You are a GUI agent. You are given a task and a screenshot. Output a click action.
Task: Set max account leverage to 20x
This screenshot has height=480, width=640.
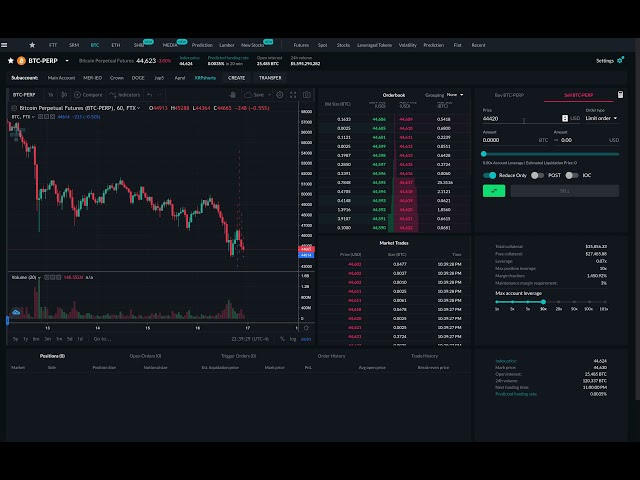click(559, 302)
